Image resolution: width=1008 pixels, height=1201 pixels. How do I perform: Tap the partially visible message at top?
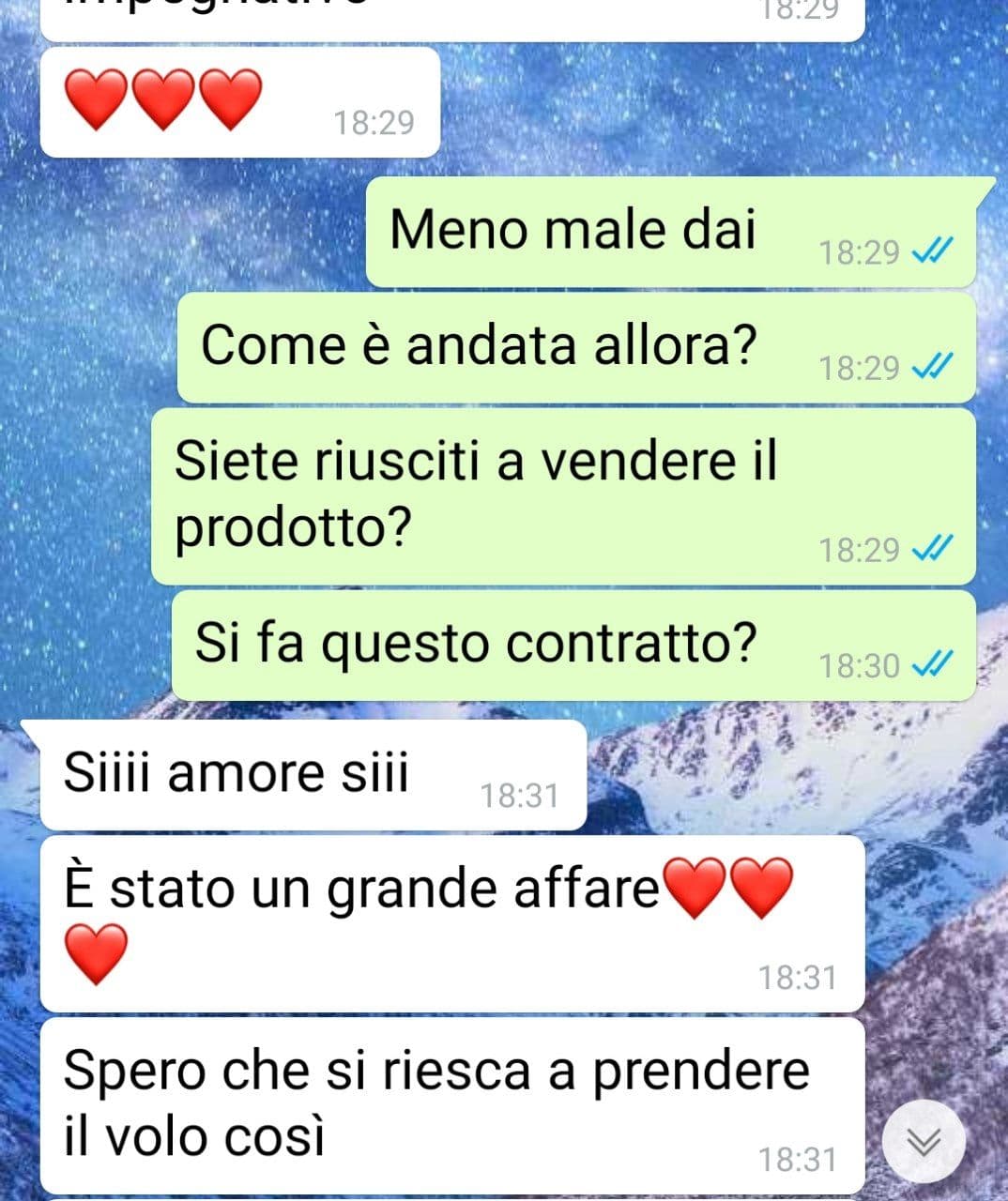coord(451,19)
